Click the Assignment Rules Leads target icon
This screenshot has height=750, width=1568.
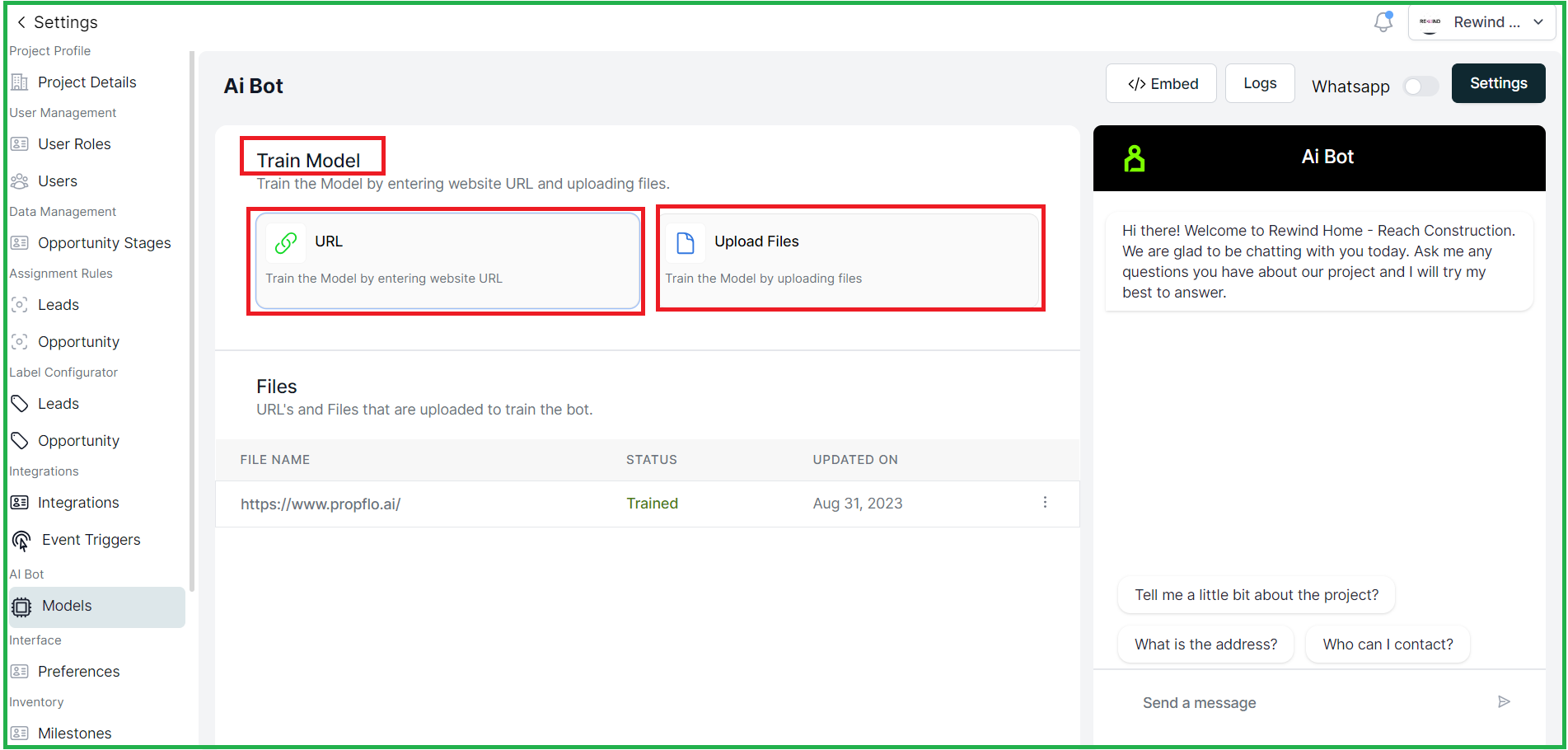(x=20, y=305)
